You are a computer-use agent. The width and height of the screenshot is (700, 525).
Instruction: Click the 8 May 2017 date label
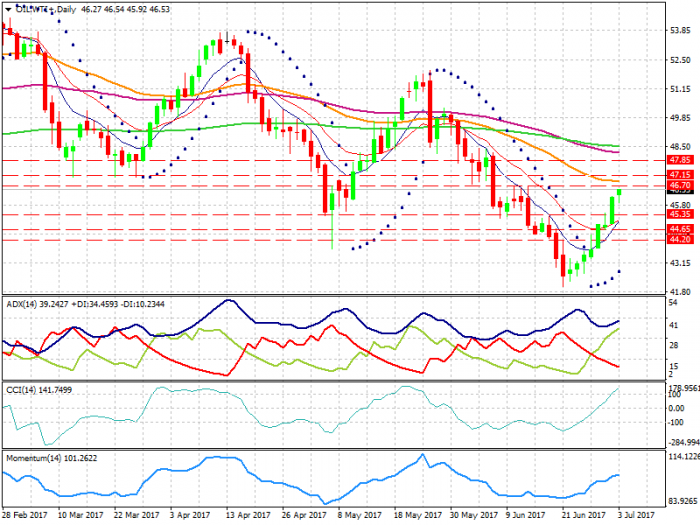359,515
